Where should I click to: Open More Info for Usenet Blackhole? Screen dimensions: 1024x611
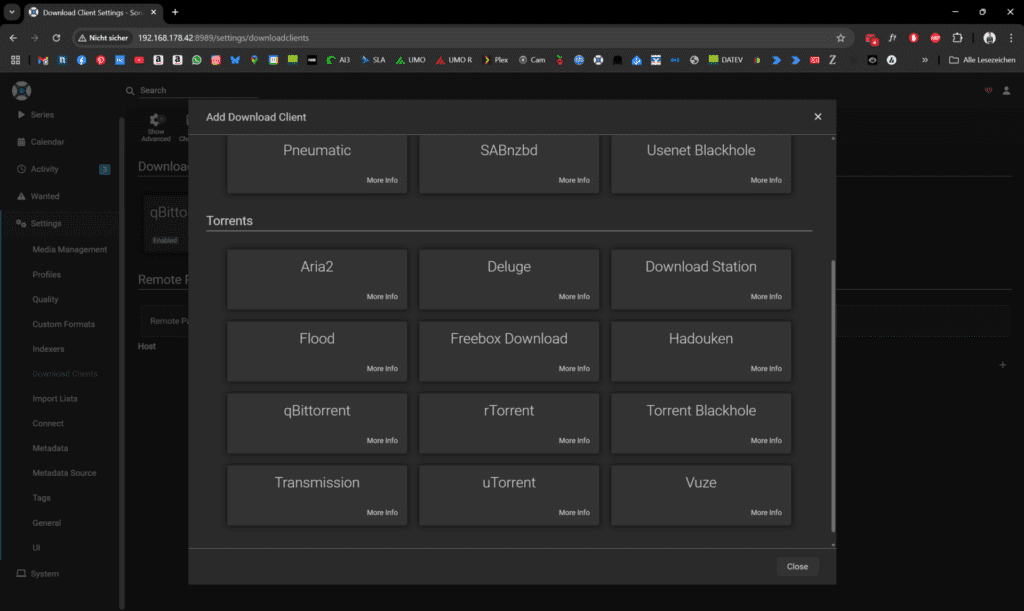766,180
